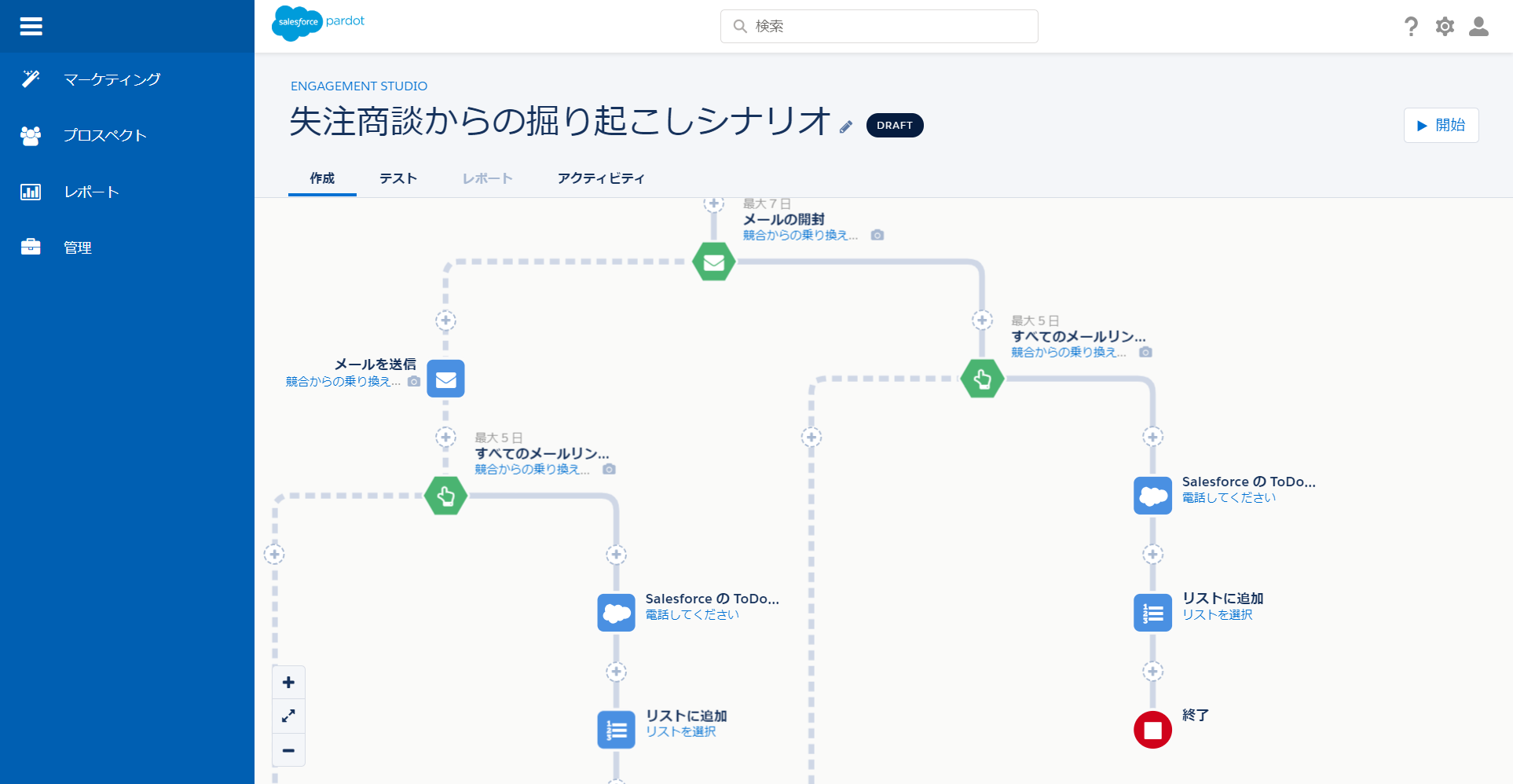
Task: Select the right-branch Salesforce ToDo cloud node
Action: click(x=1152, y=496)
